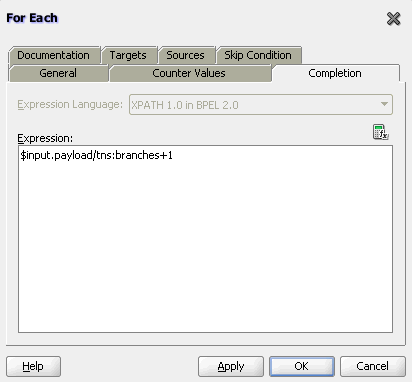This screenshot has width=412, height=382.
Task: Open the Targets tab
Action: point(128,55)
